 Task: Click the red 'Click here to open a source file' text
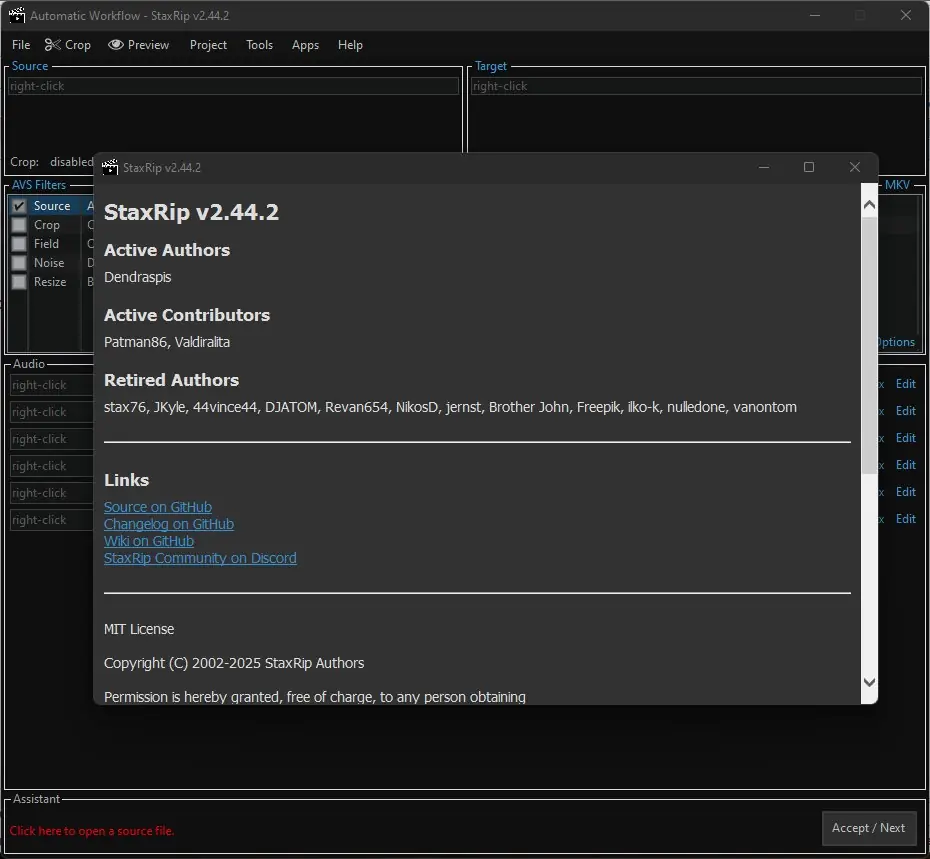[92, 831]
